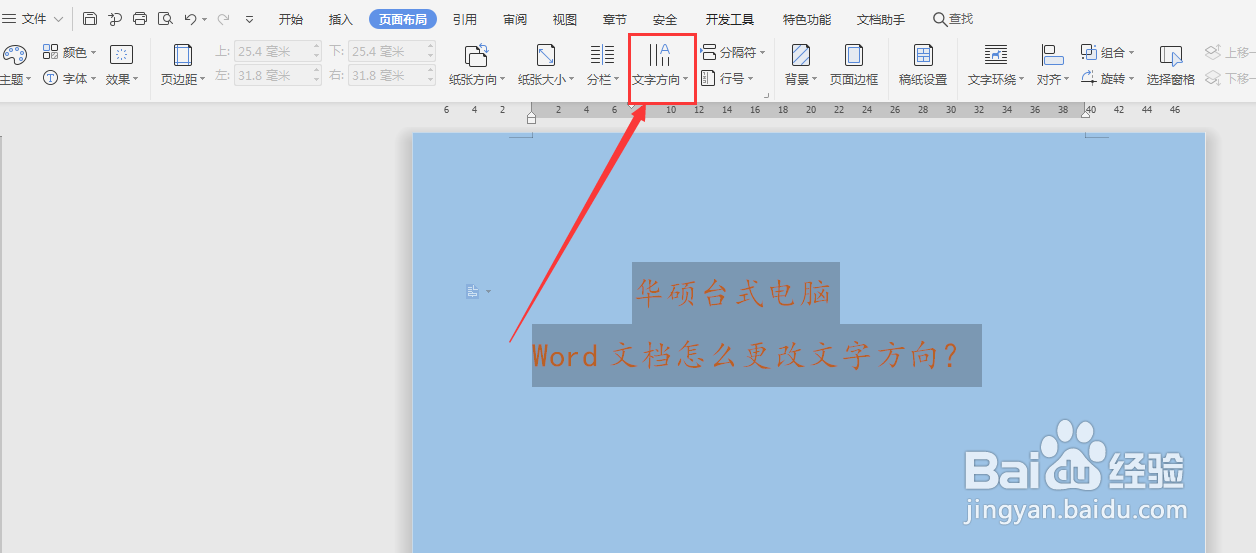Switch to the 插入 tab
This screenshot has width=1256, height=553.
[341, 19]
